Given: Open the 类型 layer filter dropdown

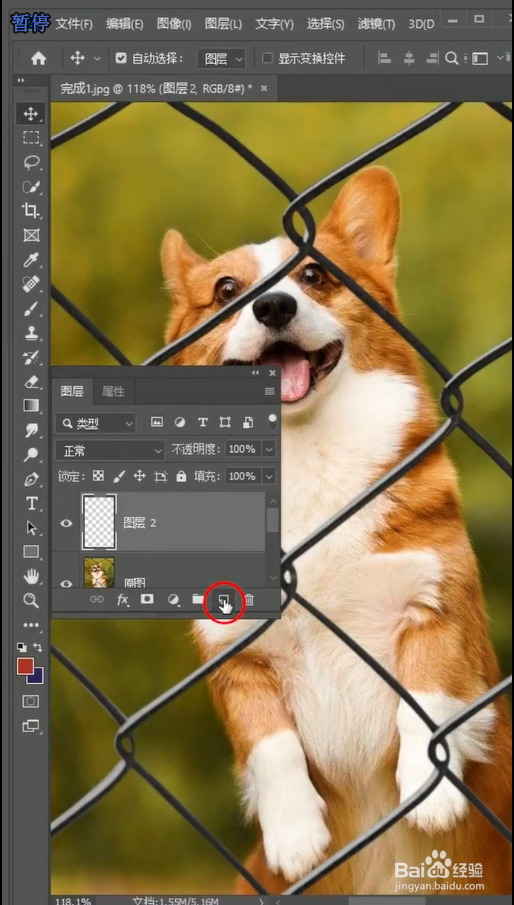Looking at the screenshot, I should point(96,424).
